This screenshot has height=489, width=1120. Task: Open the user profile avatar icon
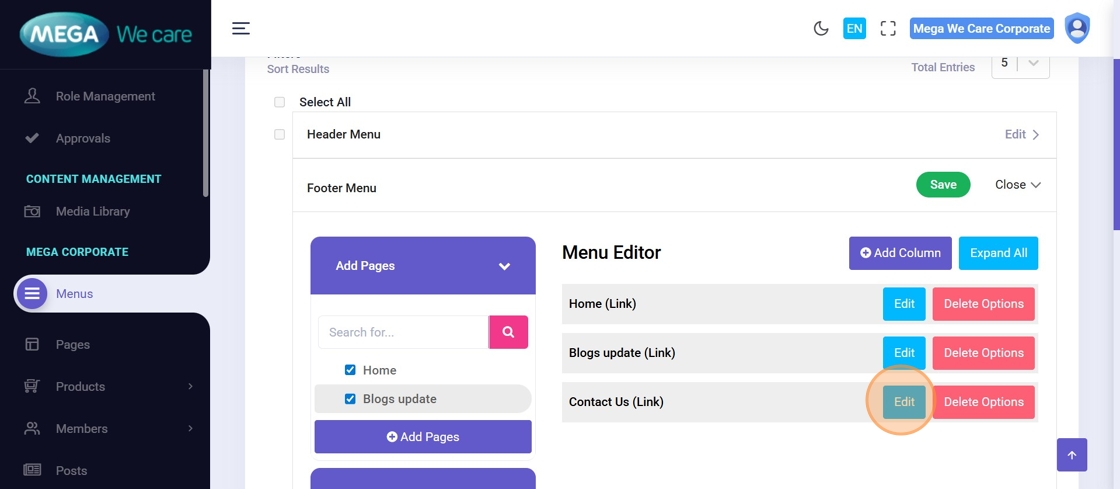point(1077,28)
